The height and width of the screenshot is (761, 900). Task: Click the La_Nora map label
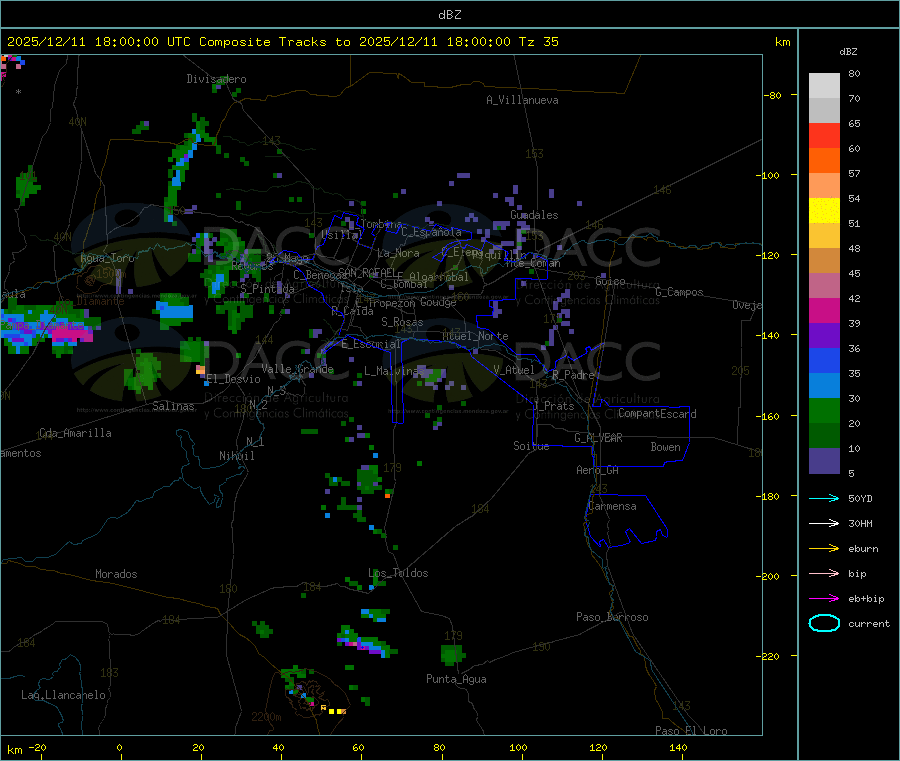pyautogui.click(x=398, y=253)
